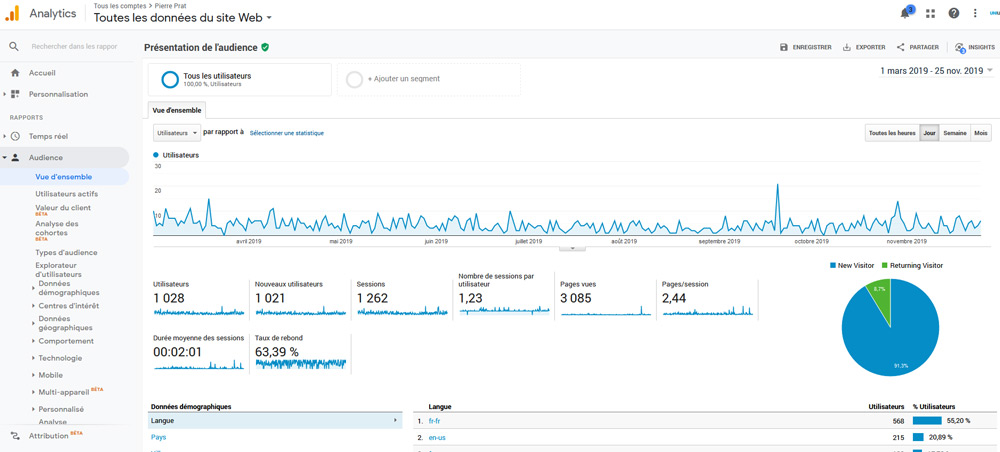Click the empty add-segment circle
The image size is (1000, 452).
(354, 79)
